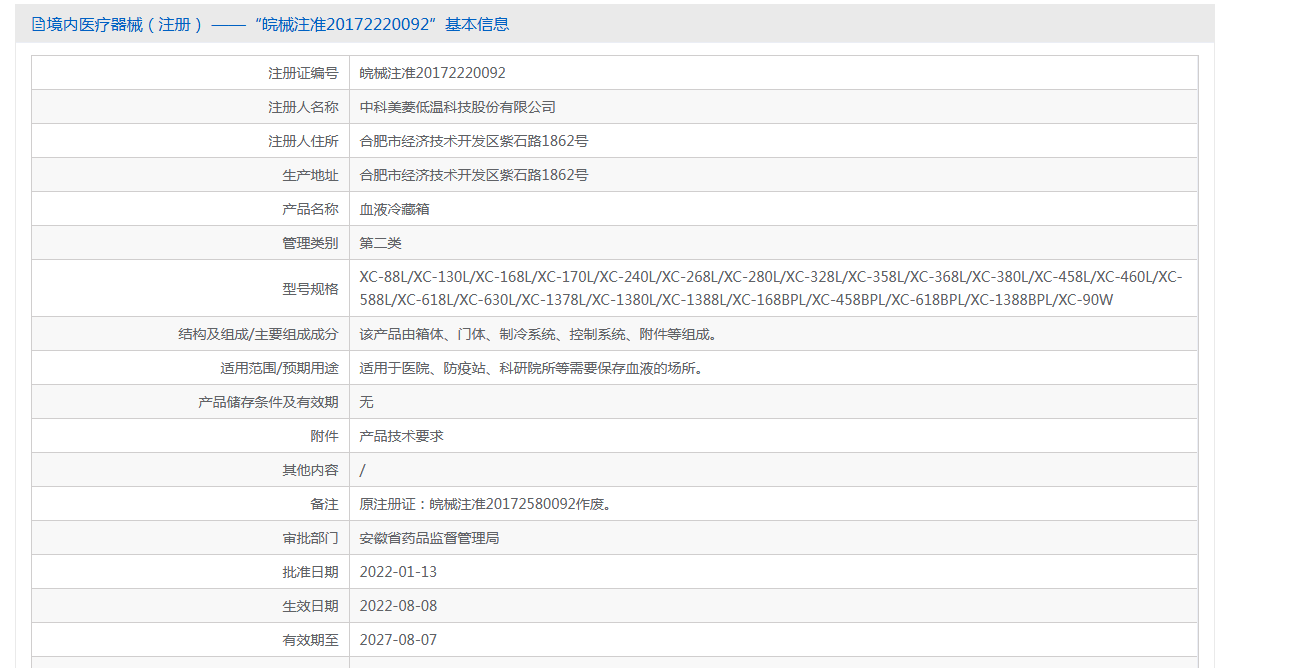Screen dimensions: 1294x668
Task: Click the label "结构及组成/主要组成成分"
Action: pyautogui.click(x=258, y=334)
